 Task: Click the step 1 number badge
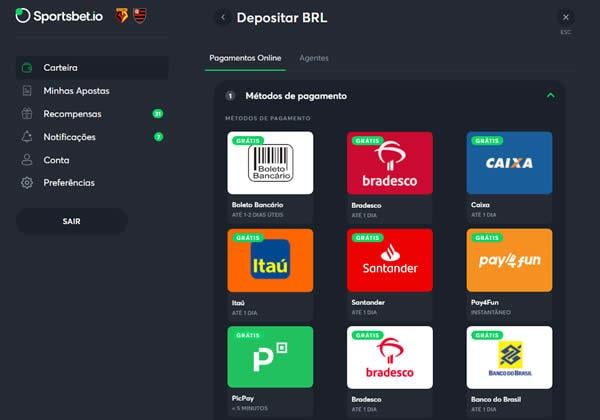[x=230, y=96]
